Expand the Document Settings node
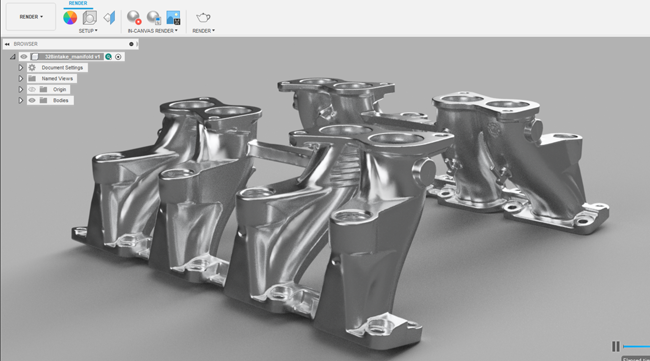This screenshot has height=361, width=650. (x=20, y=68)
